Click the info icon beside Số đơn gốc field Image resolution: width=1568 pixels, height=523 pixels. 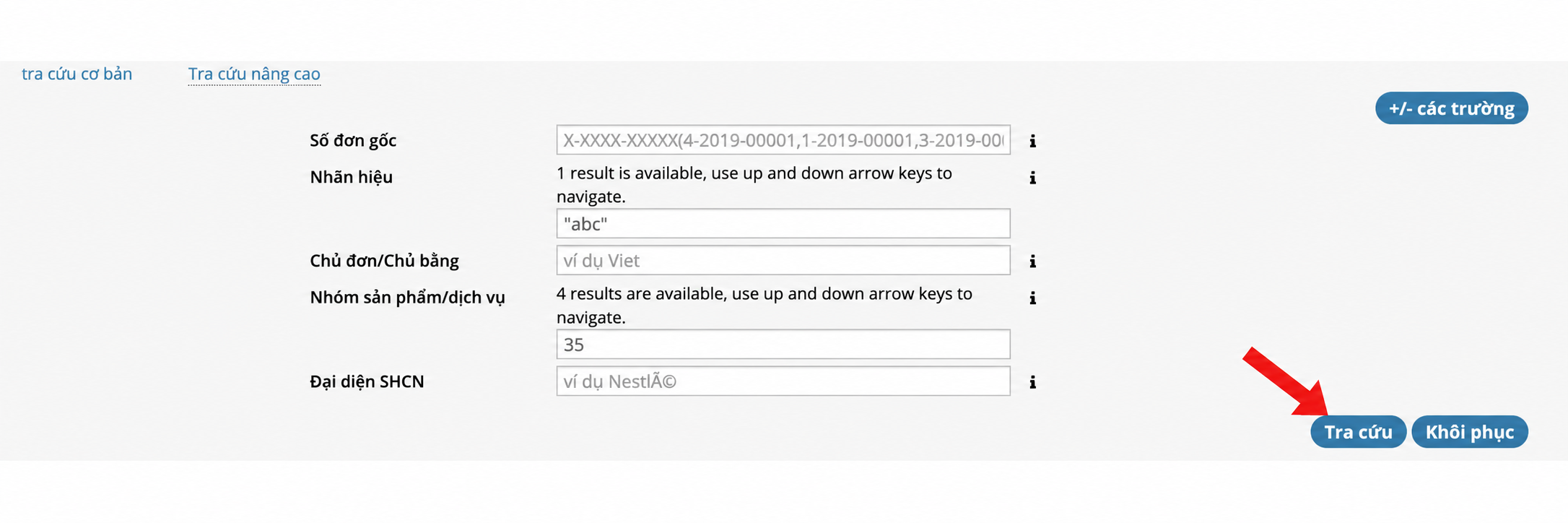(x=1033, y=141)
